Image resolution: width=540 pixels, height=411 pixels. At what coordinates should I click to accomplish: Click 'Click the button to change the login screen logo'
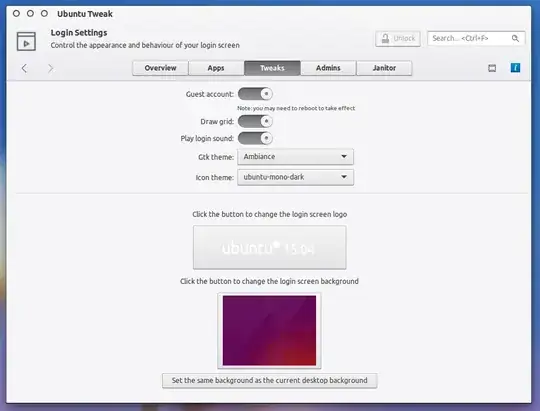click(x=270, y=214)
